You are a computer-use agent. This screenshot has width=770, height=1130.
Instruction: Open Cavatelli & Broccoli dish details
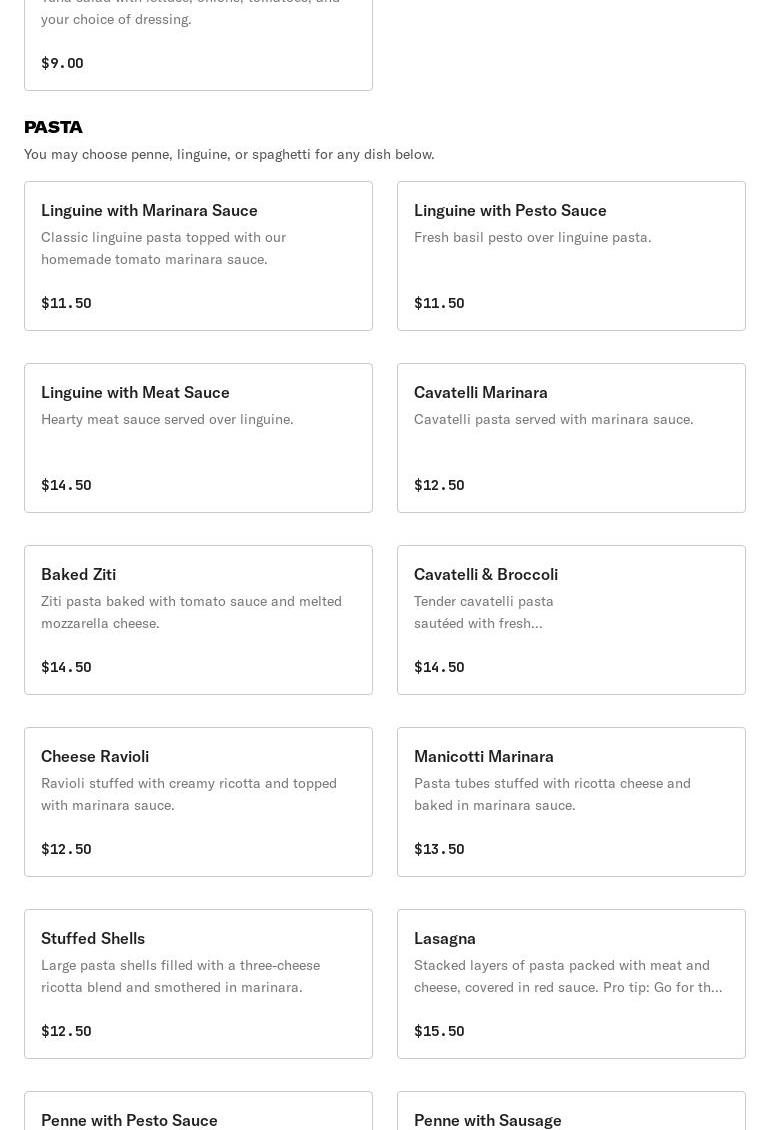pyautogui.click(x=571, y=620)
